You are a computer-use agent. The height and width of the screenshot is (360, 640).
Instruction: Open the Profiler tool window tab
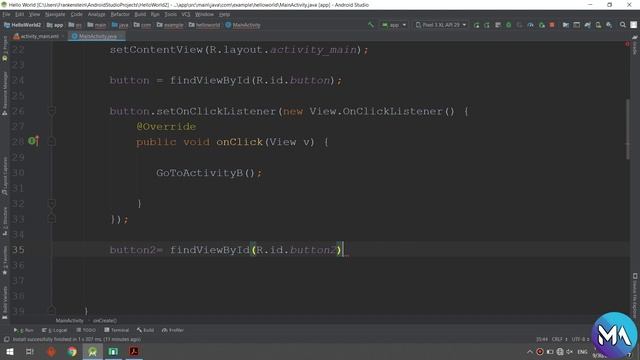coord(173,330)
